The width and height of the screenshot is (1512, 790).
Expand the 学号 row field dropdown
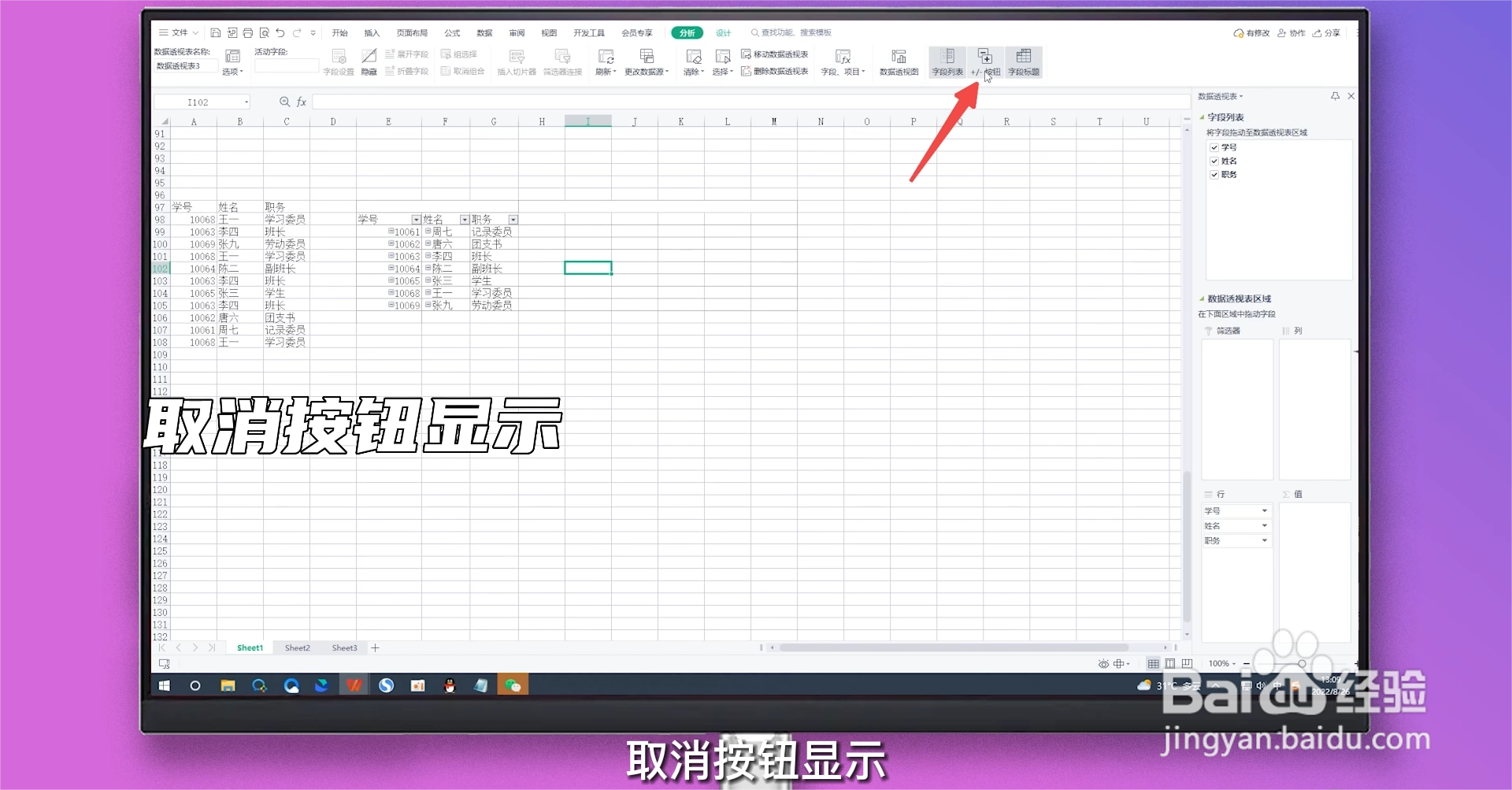[x=1265, y=511]
